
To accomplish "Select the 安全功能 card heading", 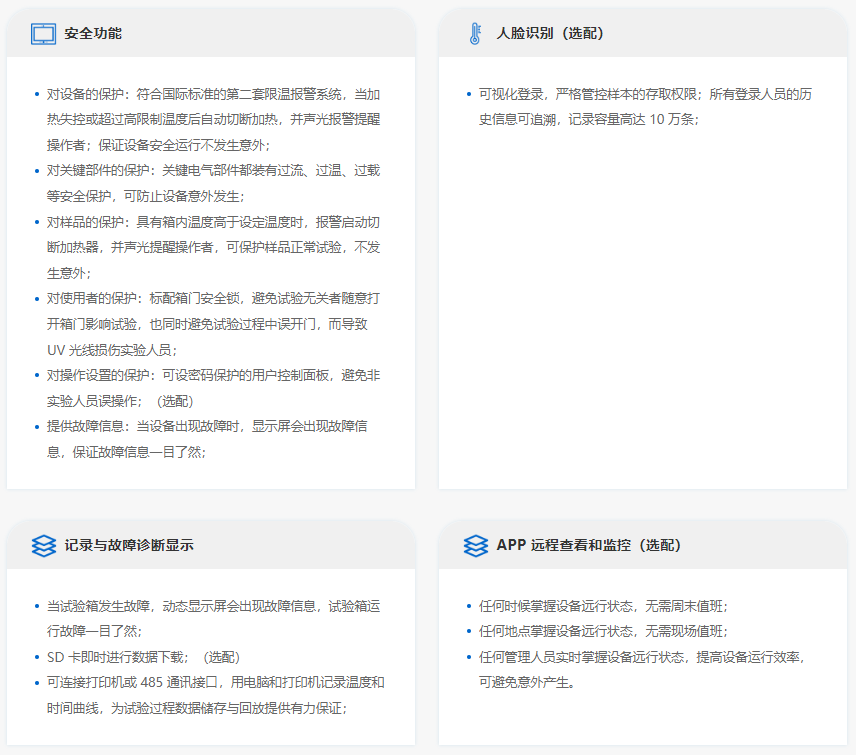I will click(x=93, y=33).
